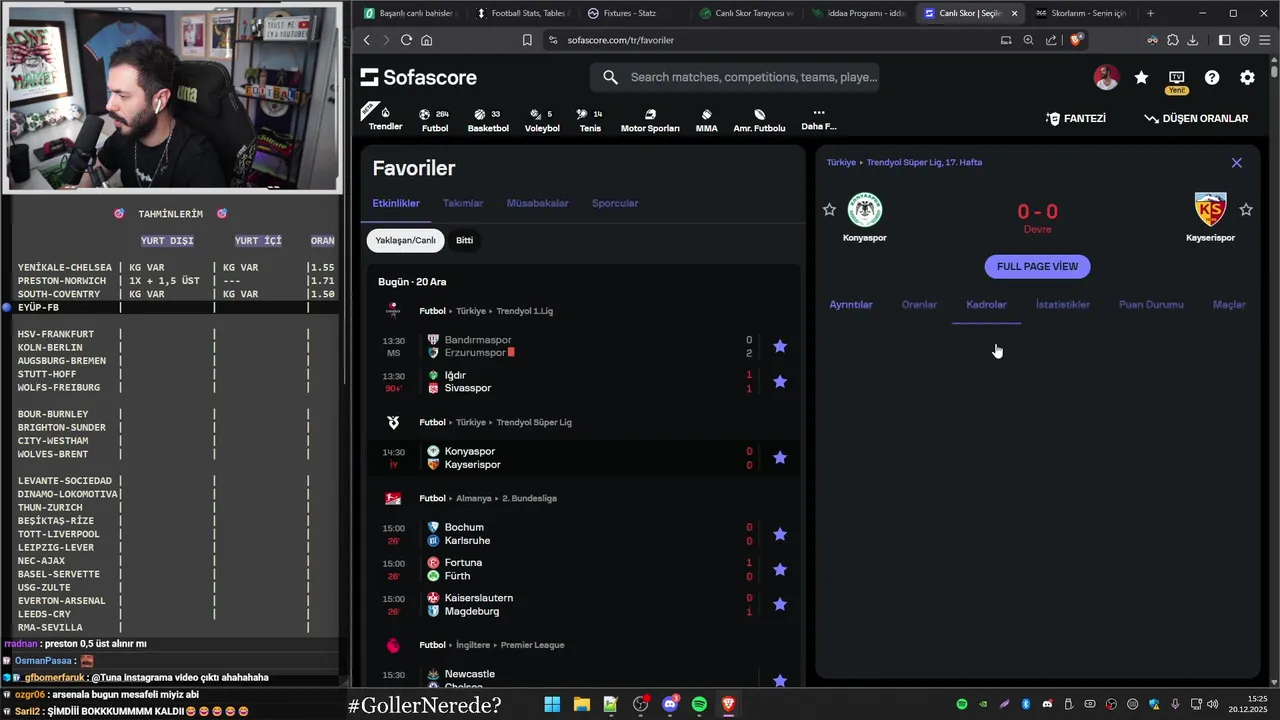The width and height of the screenshot is (1280, 720).
Task: Toggle favorite star beside Konyaspor crest
Action: [x=829, y=209]
